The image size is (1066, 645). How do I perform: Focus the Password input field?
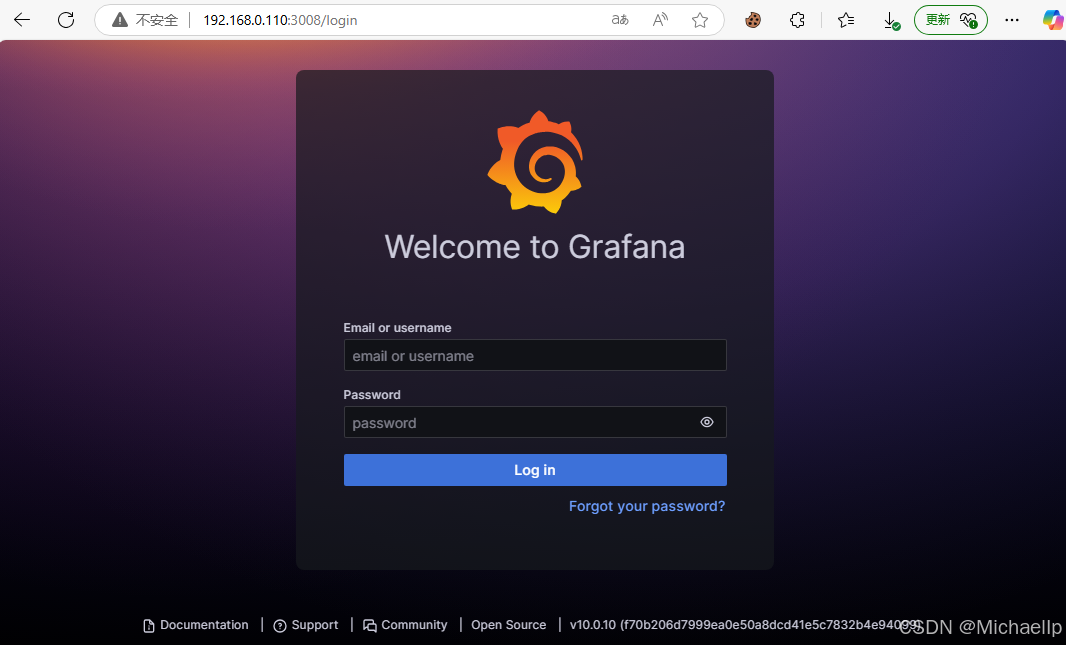(x=535, y=422)
